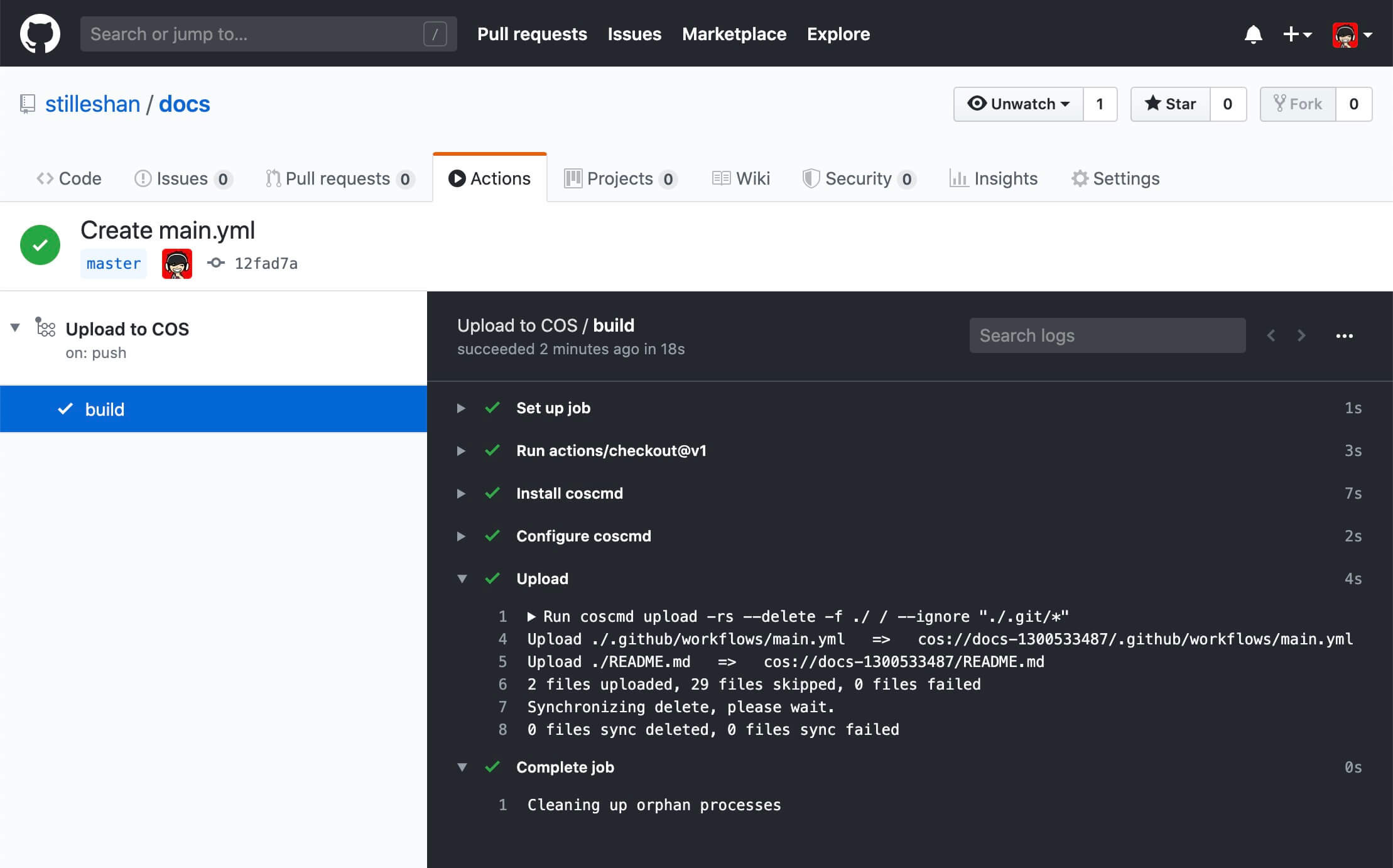The width and height of the screenshot is (1393, 868).
Task: Click Pull requests in the top navigation
Action: (x=532, y=34)
